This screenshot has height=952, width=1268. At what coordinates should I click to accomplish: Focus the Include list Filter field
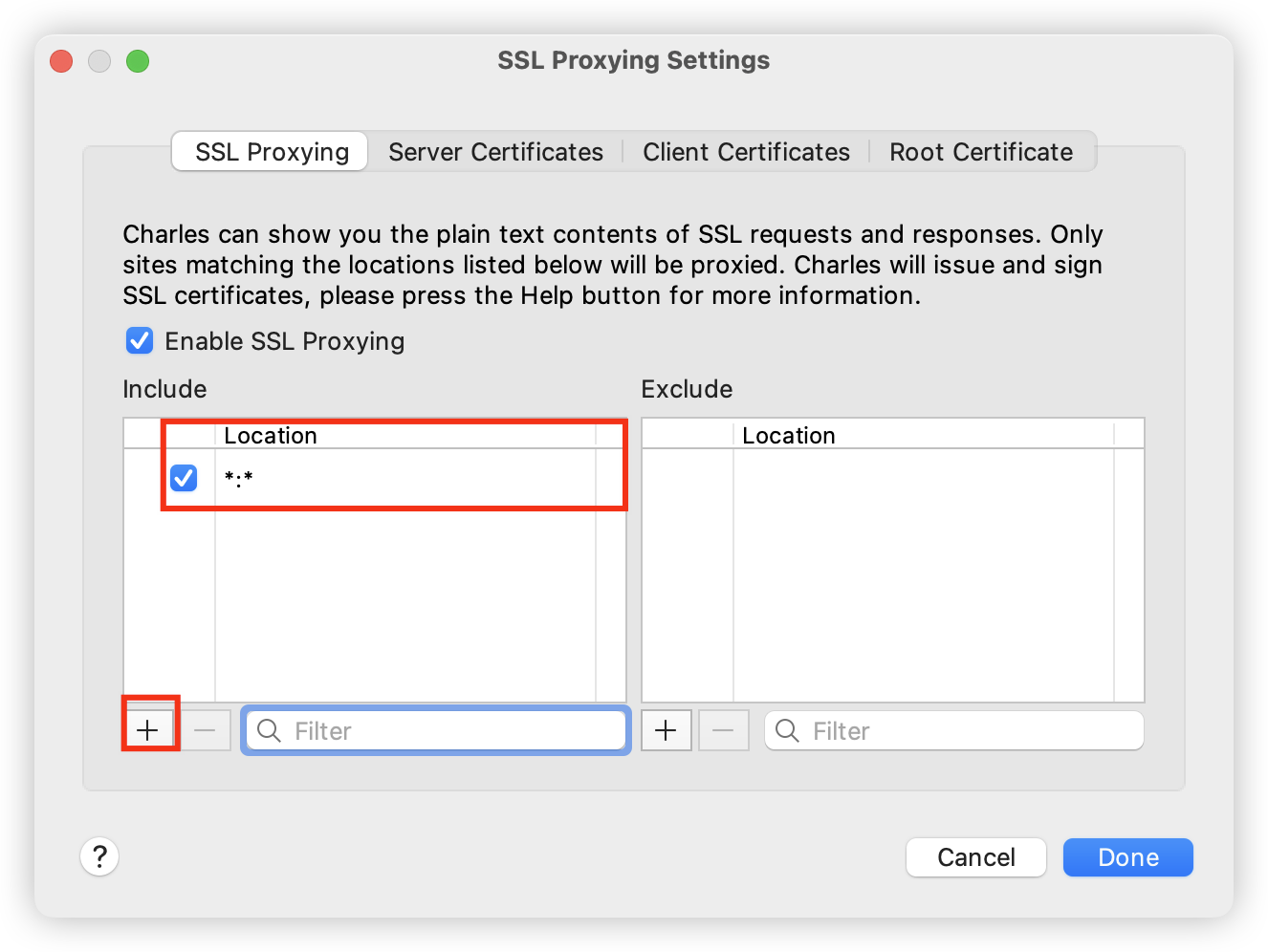(436, 731)
